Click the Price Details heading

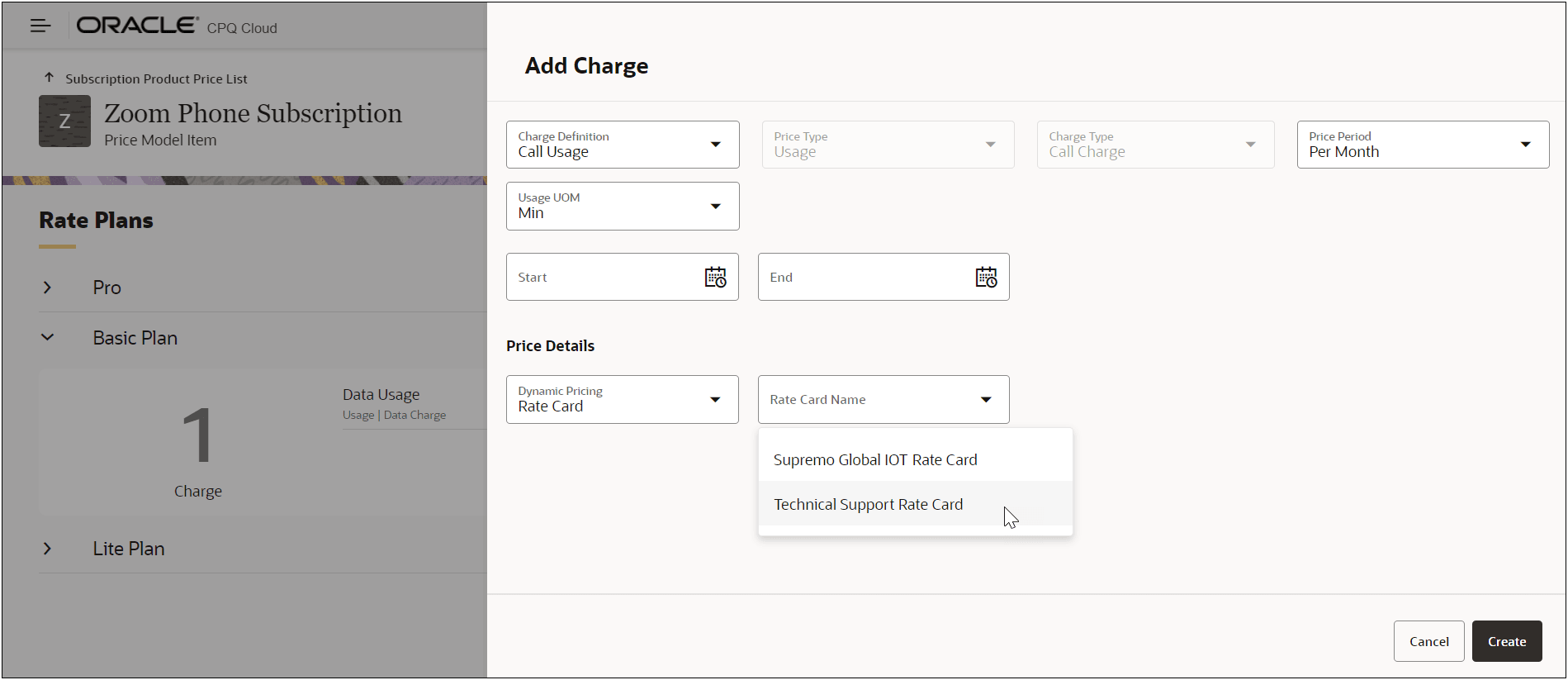coord(550,345)
